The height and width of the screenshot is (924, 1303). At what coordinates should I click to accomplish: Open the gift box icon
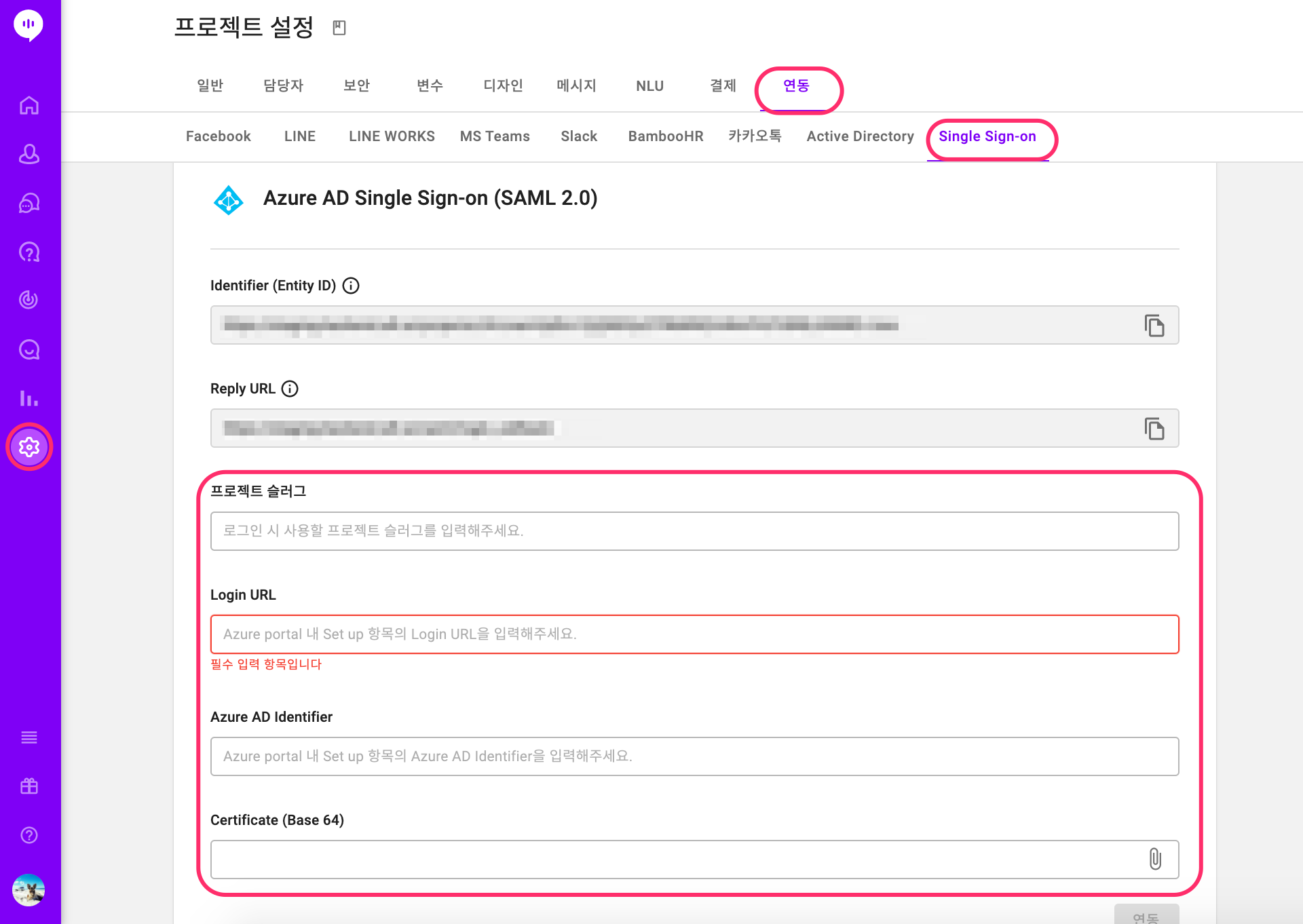click(29, 786)
